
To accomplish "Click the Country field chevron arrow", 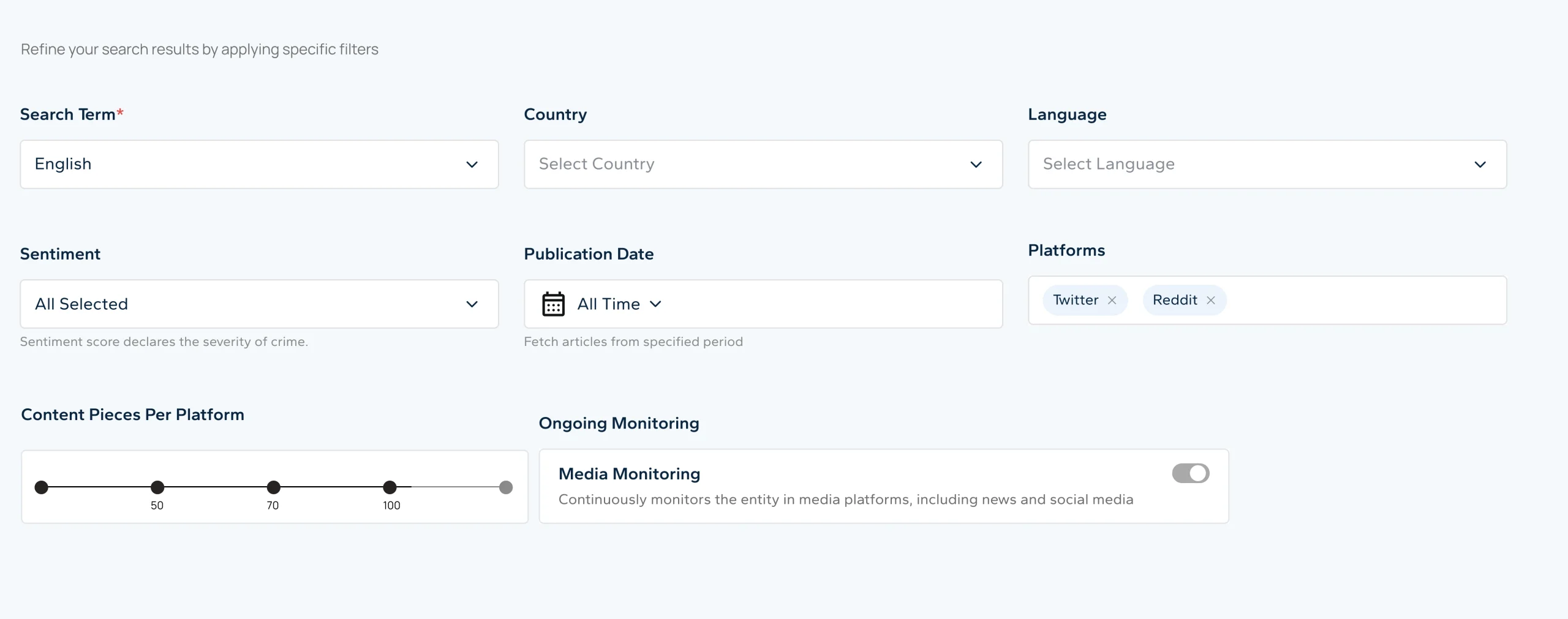I will [976, 164].
